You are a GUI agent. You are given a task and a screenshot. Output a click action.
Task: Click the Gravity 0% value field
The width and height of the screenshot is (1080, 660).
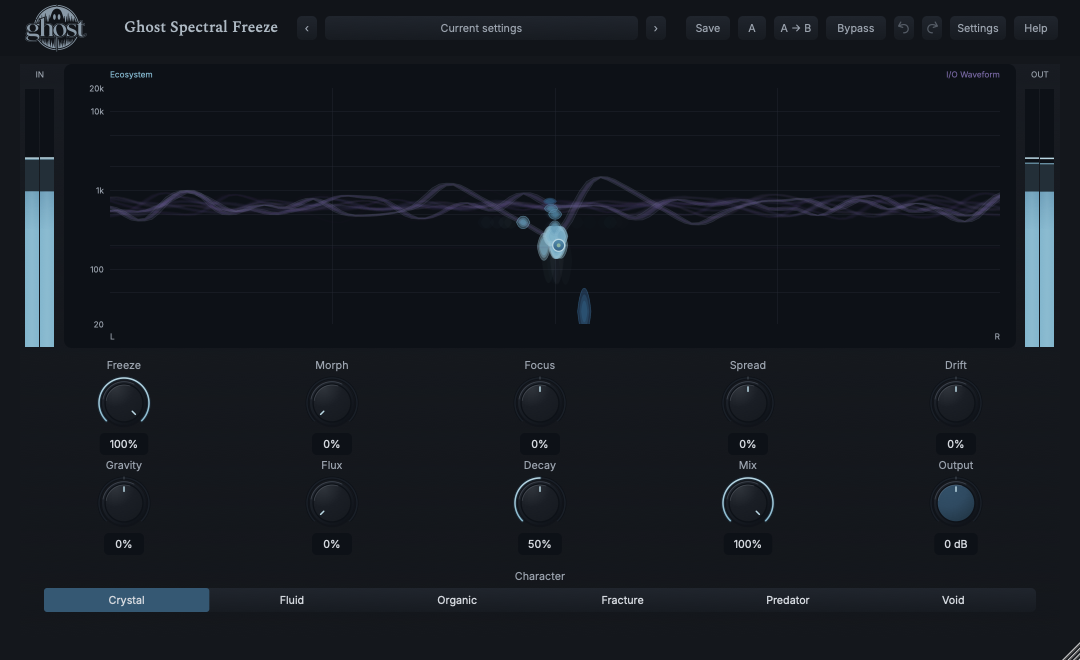pos(124,544)
